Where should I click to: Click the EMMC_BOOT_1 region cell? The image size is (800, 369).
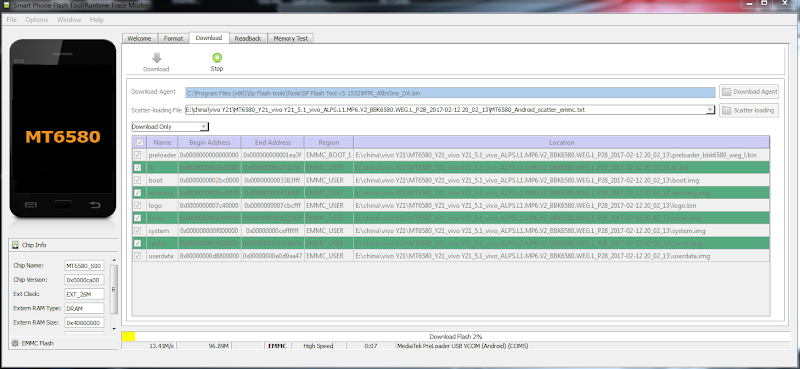(329, 155)
